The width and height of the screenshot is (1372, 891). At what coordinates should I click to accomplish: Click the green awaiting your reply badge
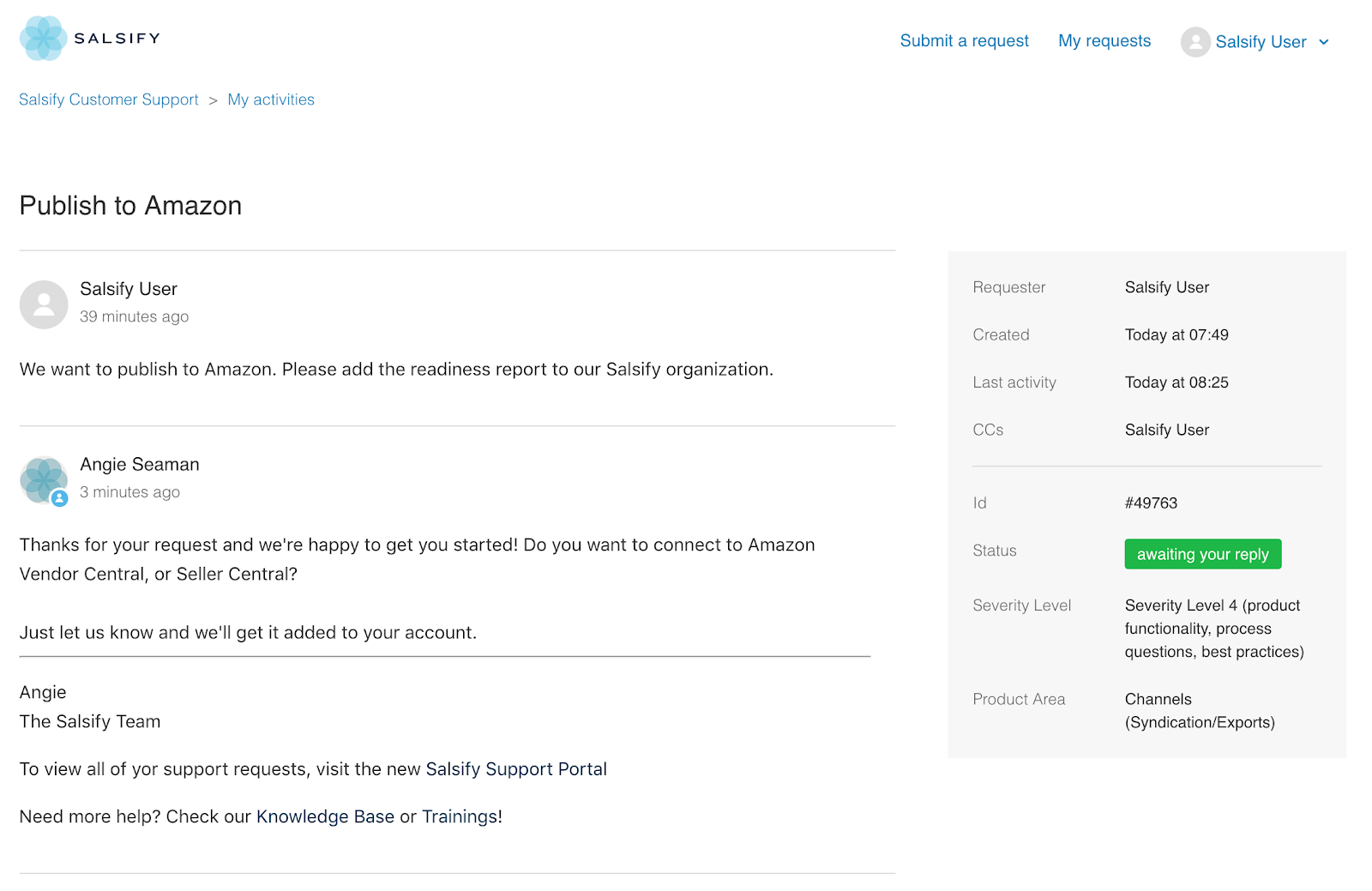[x=1202, y=554]
